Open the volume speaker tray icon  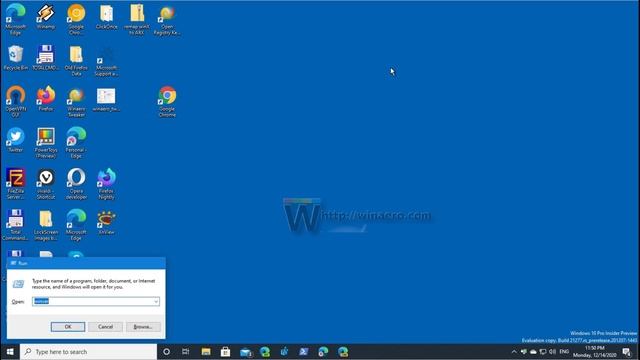point(553,351)
